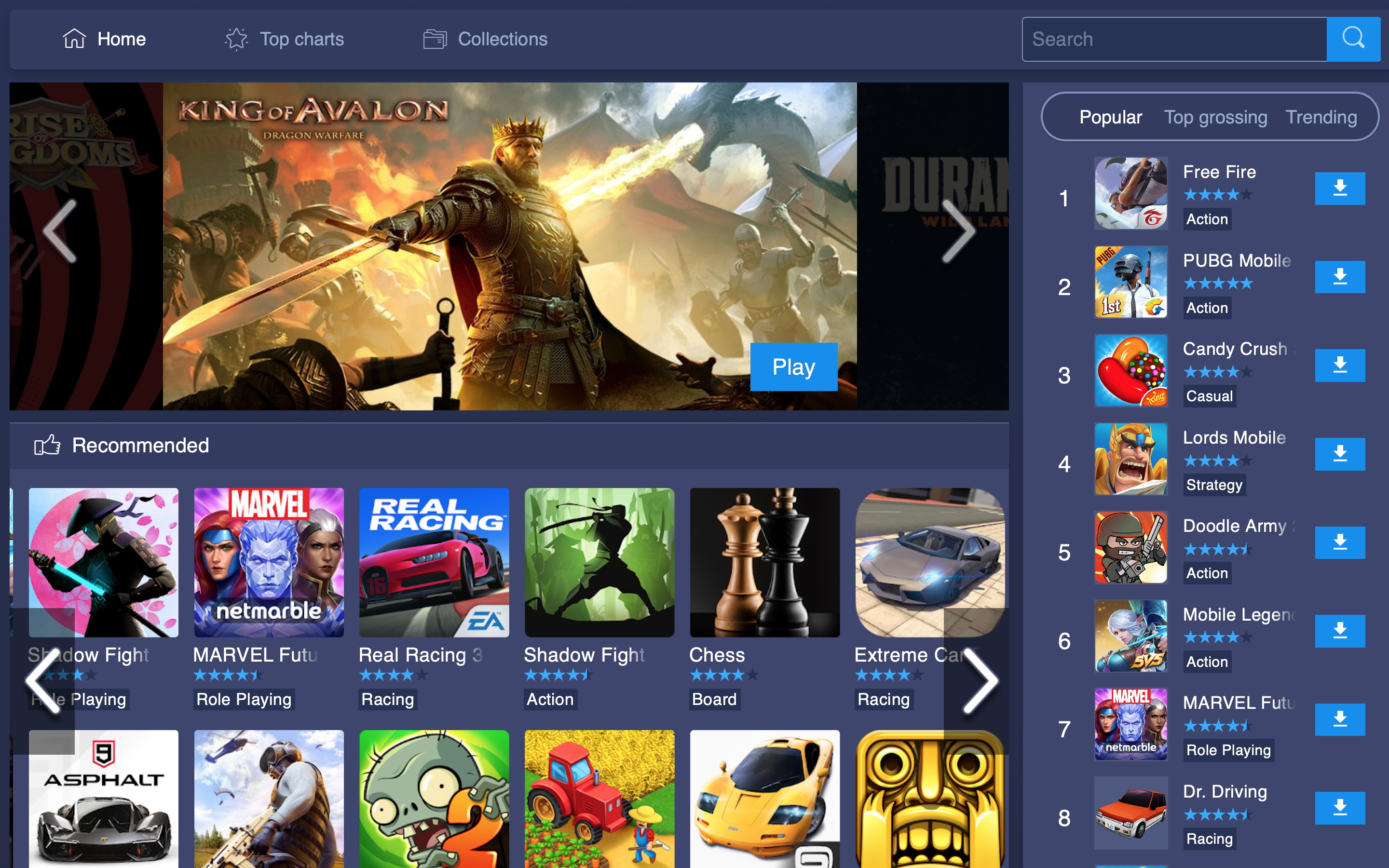The height and width of the screenshot is (868, 1389).
Task: Click the Candy Crush game icon
Action: 1132,371
